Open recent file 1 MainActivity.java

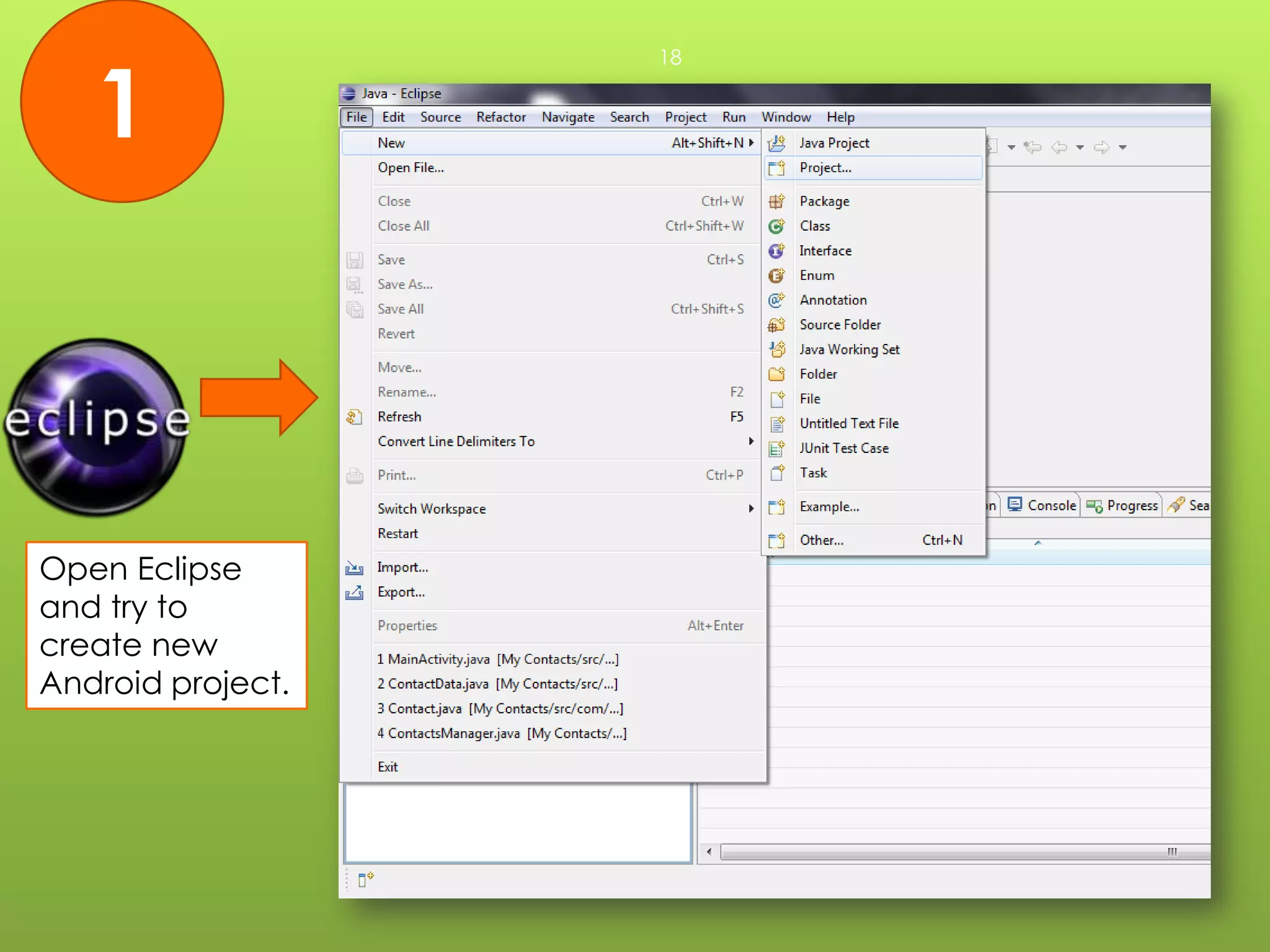tap(552, 659)
